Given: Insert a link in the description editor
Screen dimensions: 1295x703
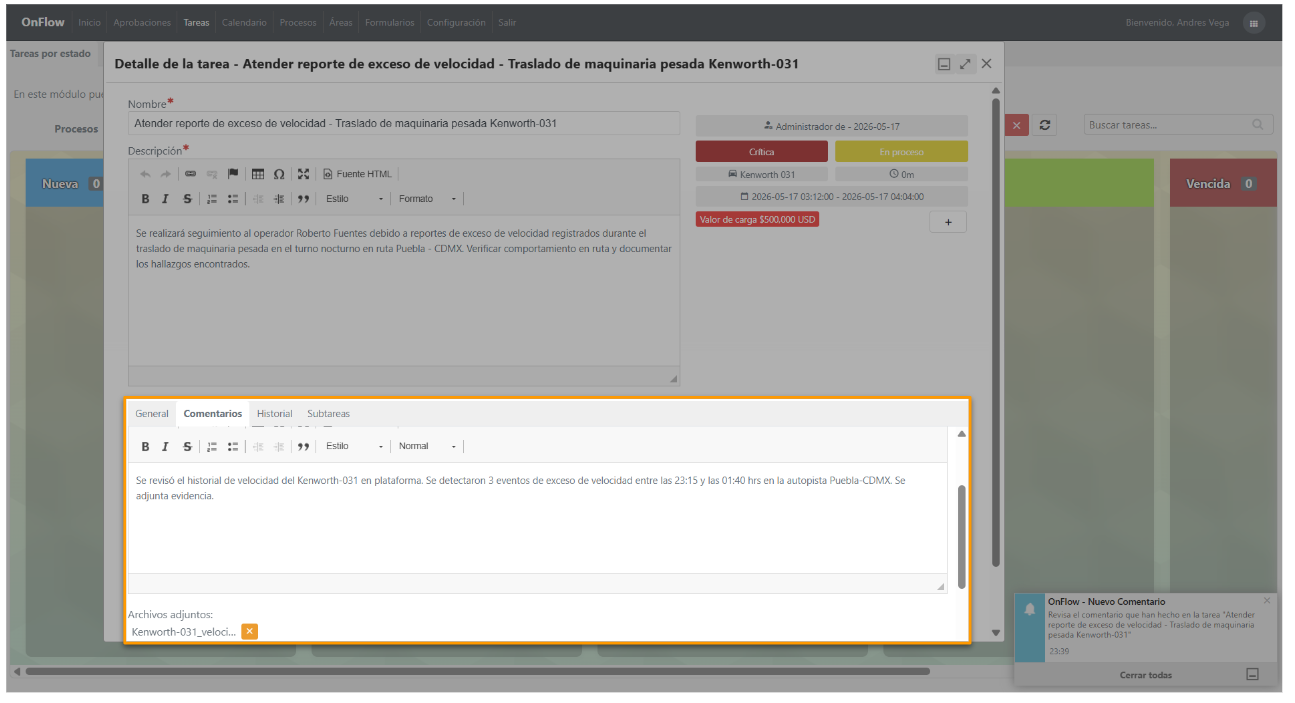Looking at the screenshot, I should [x=191, y=174].
